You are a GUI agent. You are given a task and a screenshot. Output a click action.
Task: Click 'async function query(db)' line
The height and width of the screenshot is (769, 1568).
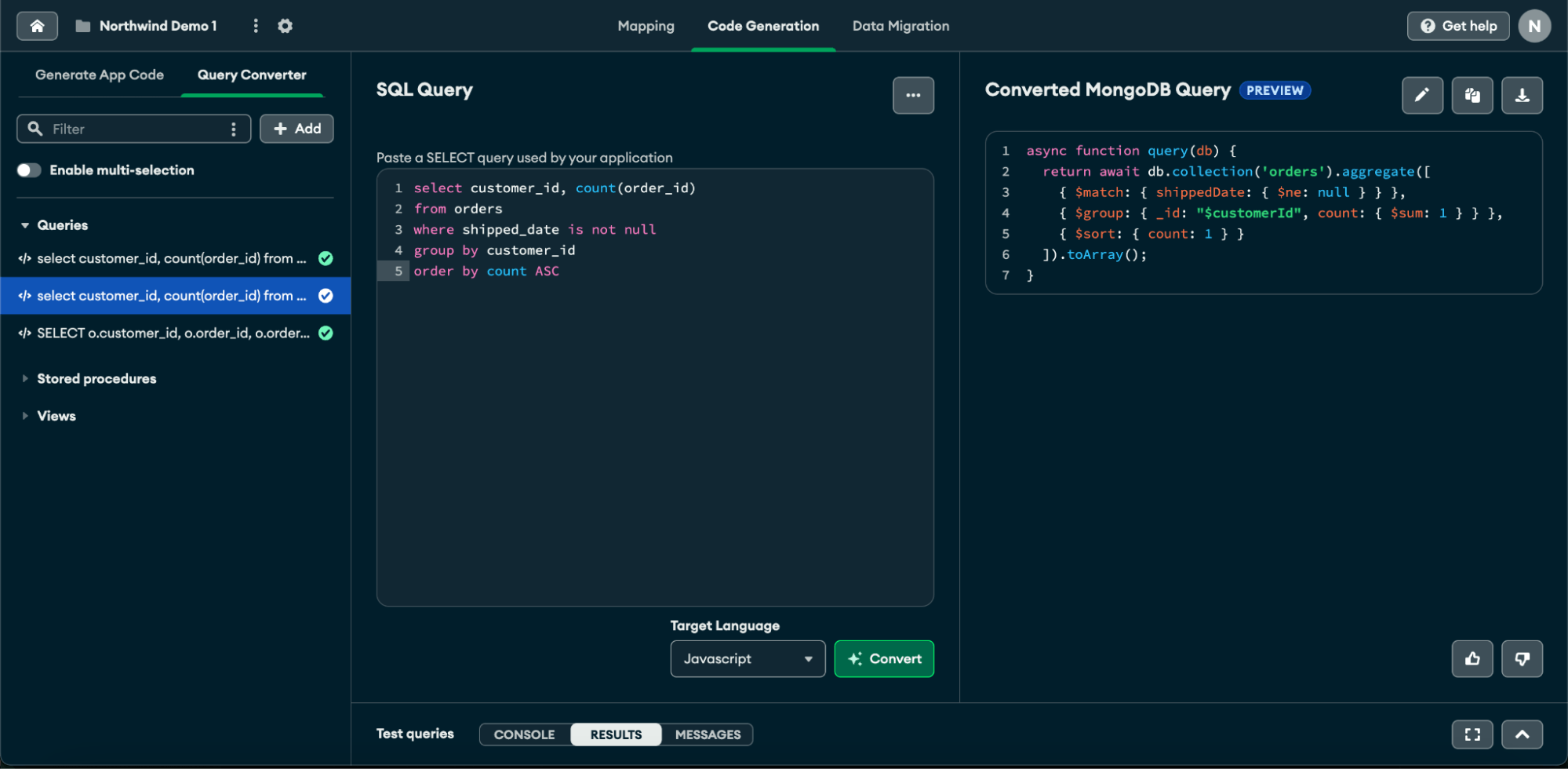(1131, 151)
